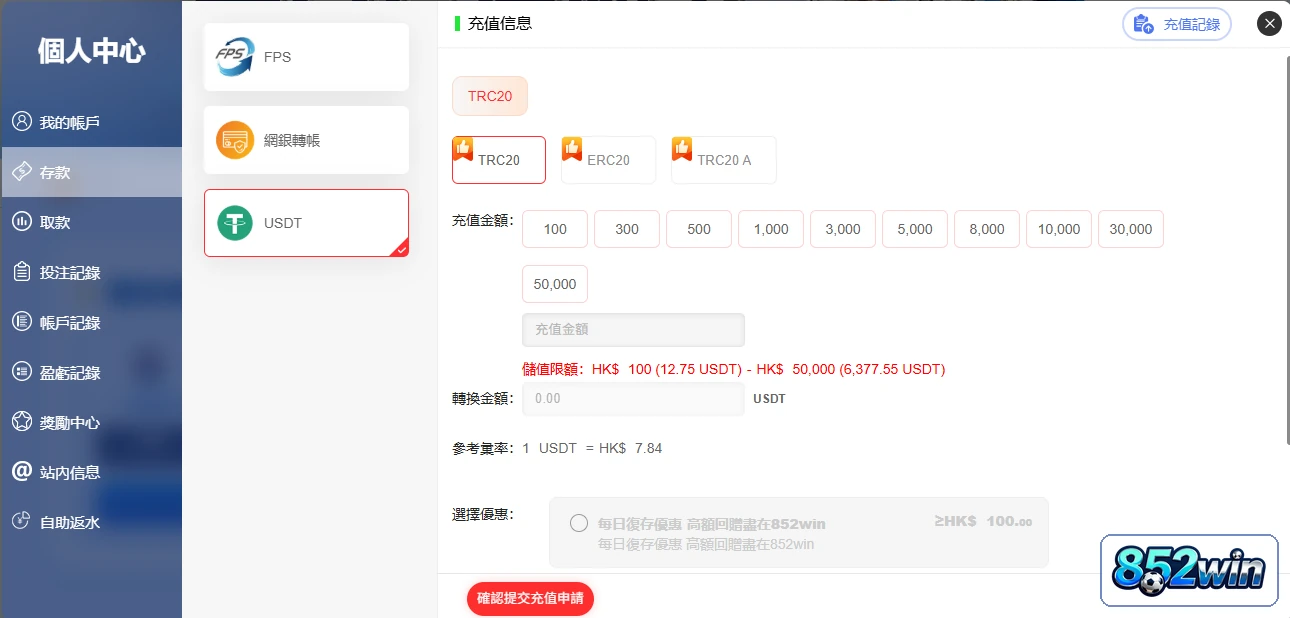Click the reference rate text 1 USDT = HK$ 7.84

pos(592,448)
